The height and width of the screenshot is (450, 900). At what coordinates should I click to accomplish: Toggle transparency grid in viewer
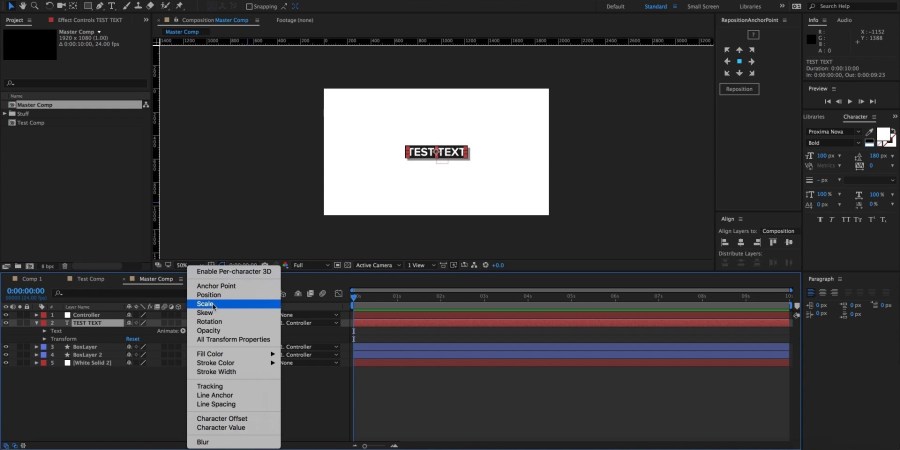pyautogui.click(x=347, y=265)
